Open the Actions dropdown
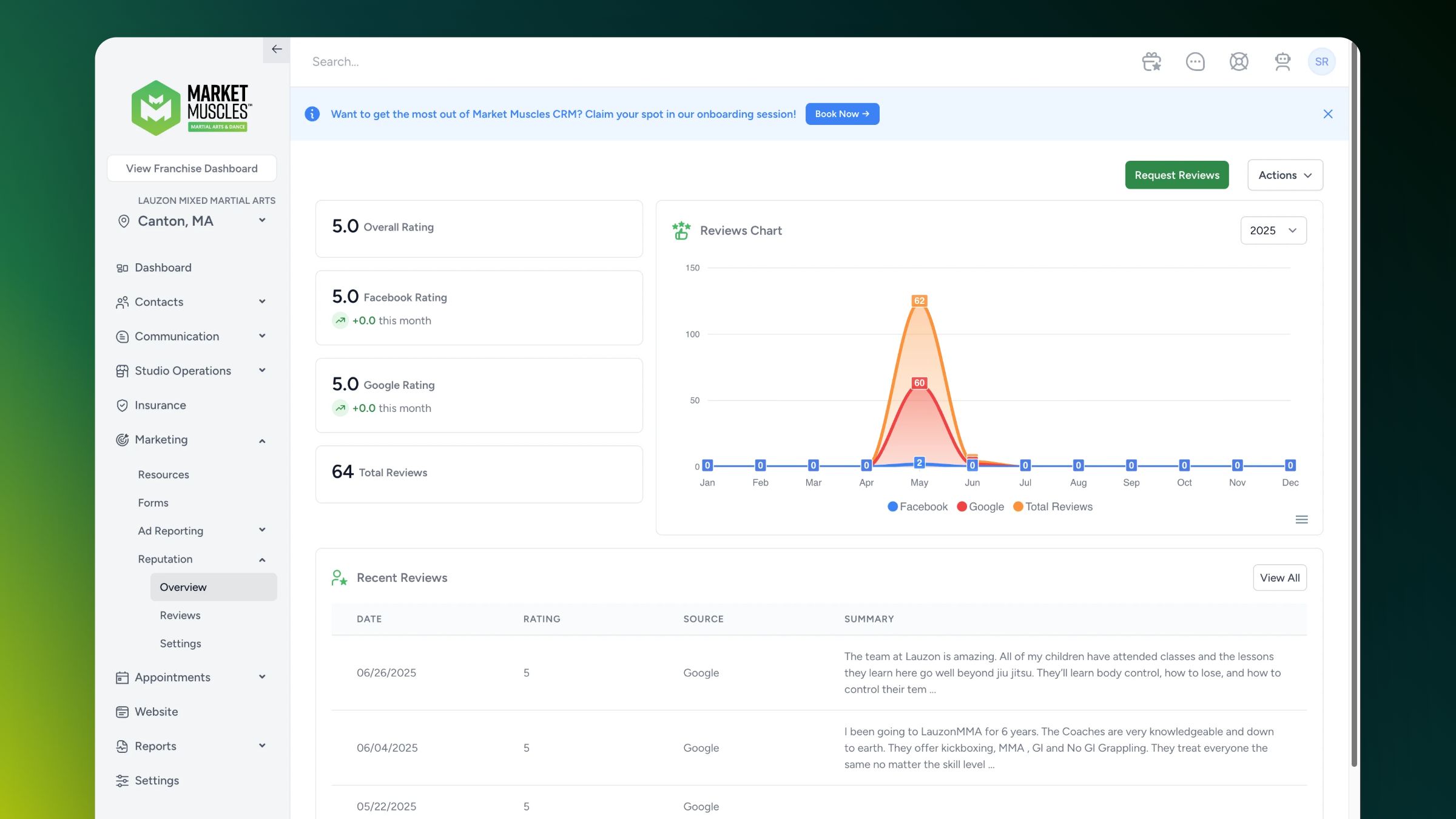Viewport: 1456px width, 819px height. tap(1285, 175)
